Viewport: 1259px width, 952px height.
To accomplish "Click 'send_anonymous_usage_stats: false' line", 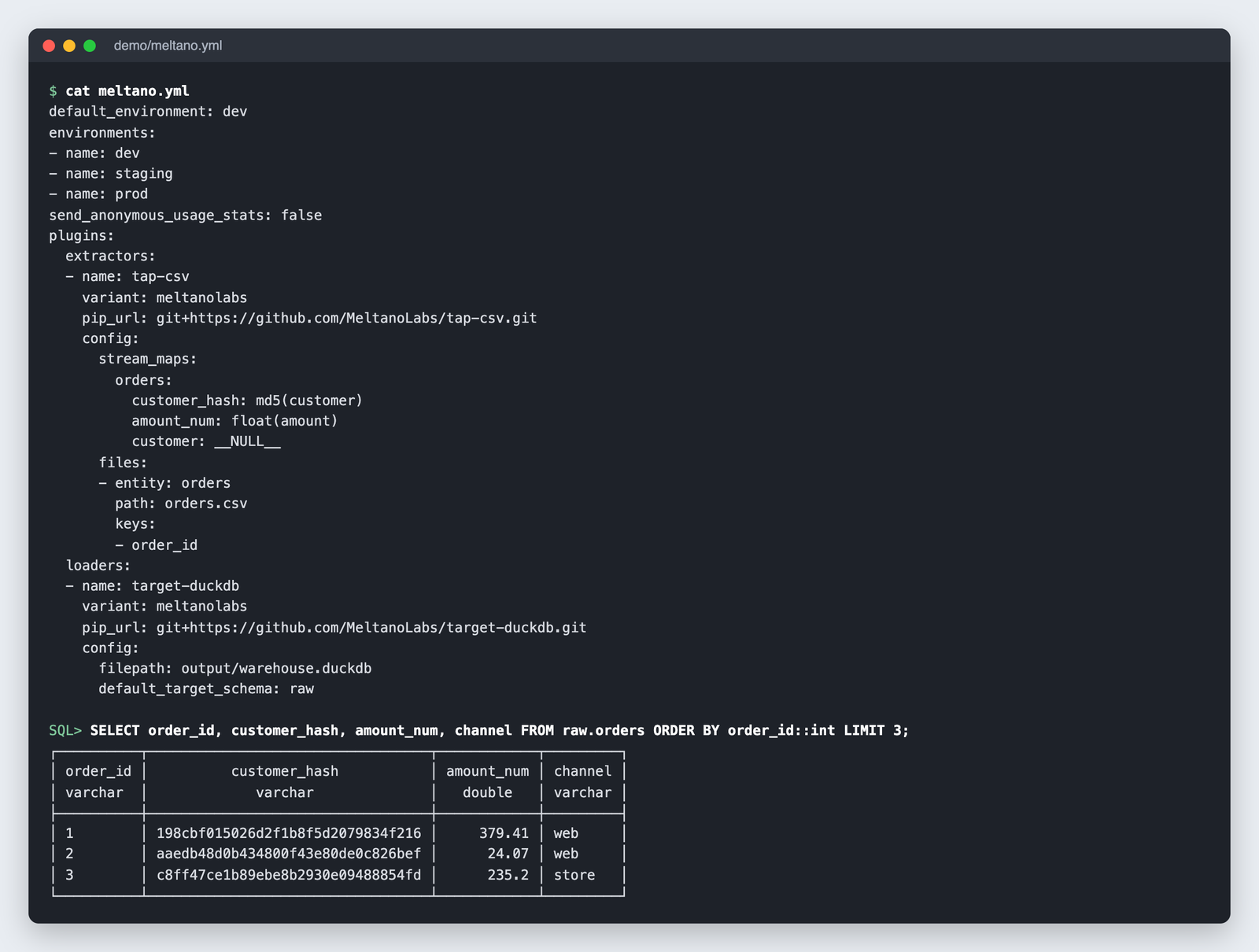I will pos(186,216).
